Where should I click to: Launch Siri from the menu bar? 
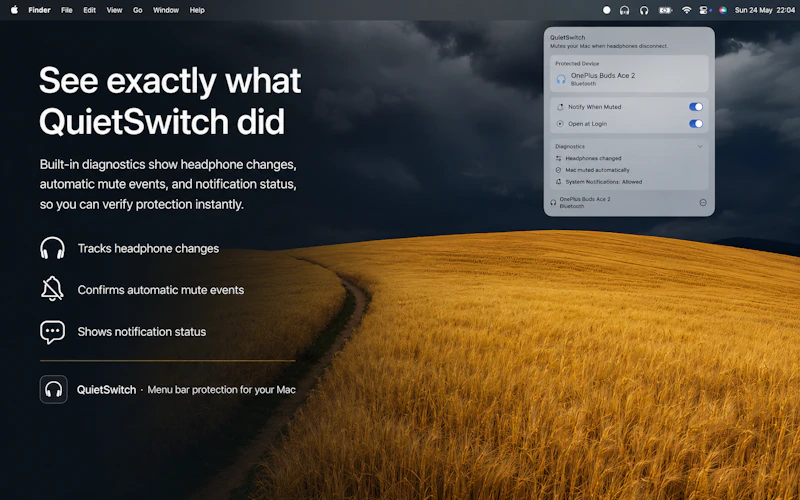coord(722,10)
